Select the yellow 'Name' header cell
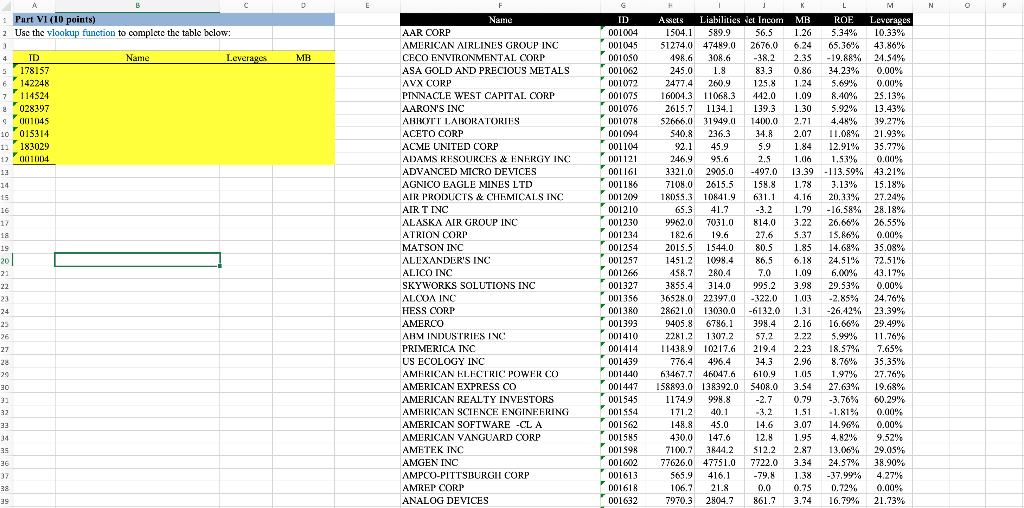Viewport: 1024px width, 508px height. pyautogui.click(x=138, y=57)
